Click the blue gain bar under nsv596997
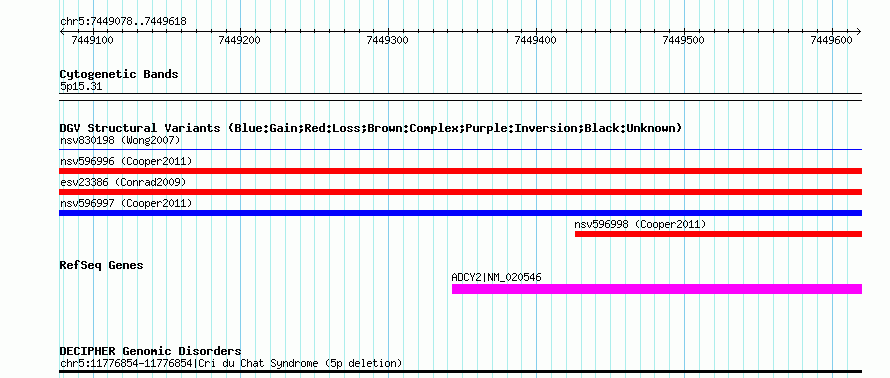Screen dimensions: 890x378 460,213
